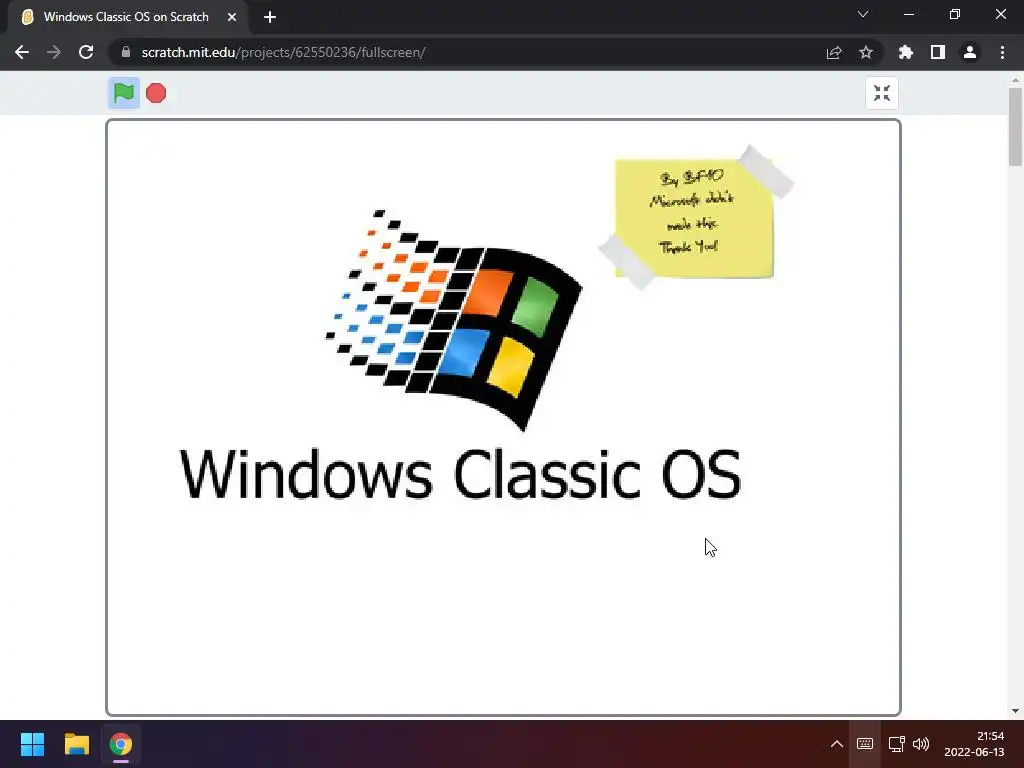Open the browser side panel
Viewport: 1024px width, 768px height.
pyautogui.click(x=938, y=52)
